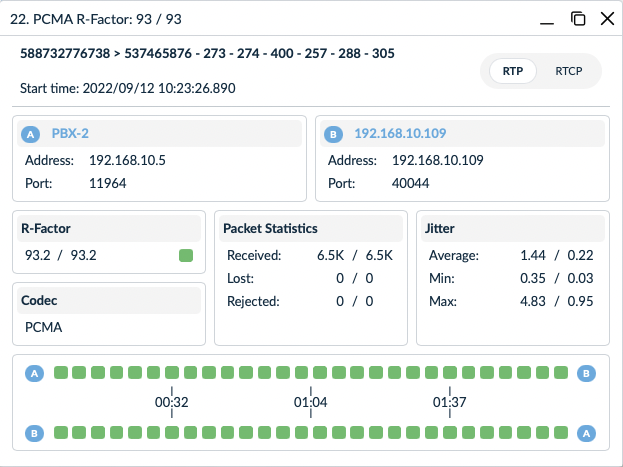
Task: Click the average jitter value 1.44 / 0.22
Action: pos(557,255)
